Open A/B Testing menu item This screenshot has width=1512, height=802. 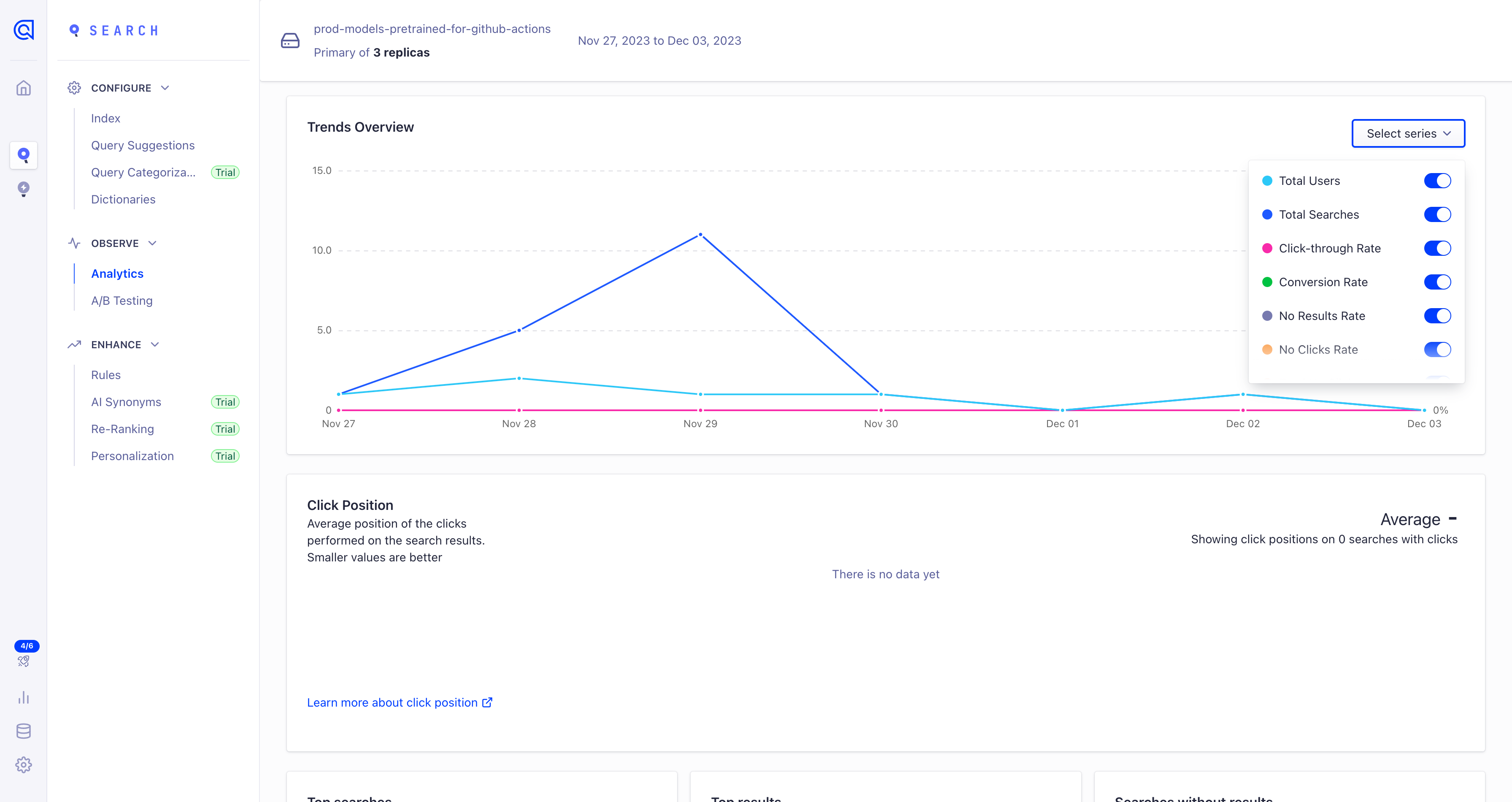[121, 301]
